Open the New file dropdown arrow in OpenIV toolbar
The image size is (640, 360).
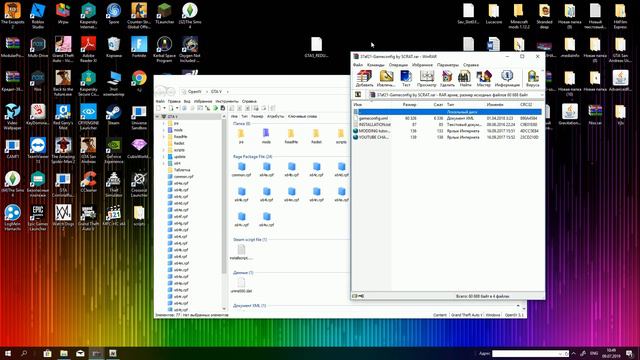tap(164, 108)
